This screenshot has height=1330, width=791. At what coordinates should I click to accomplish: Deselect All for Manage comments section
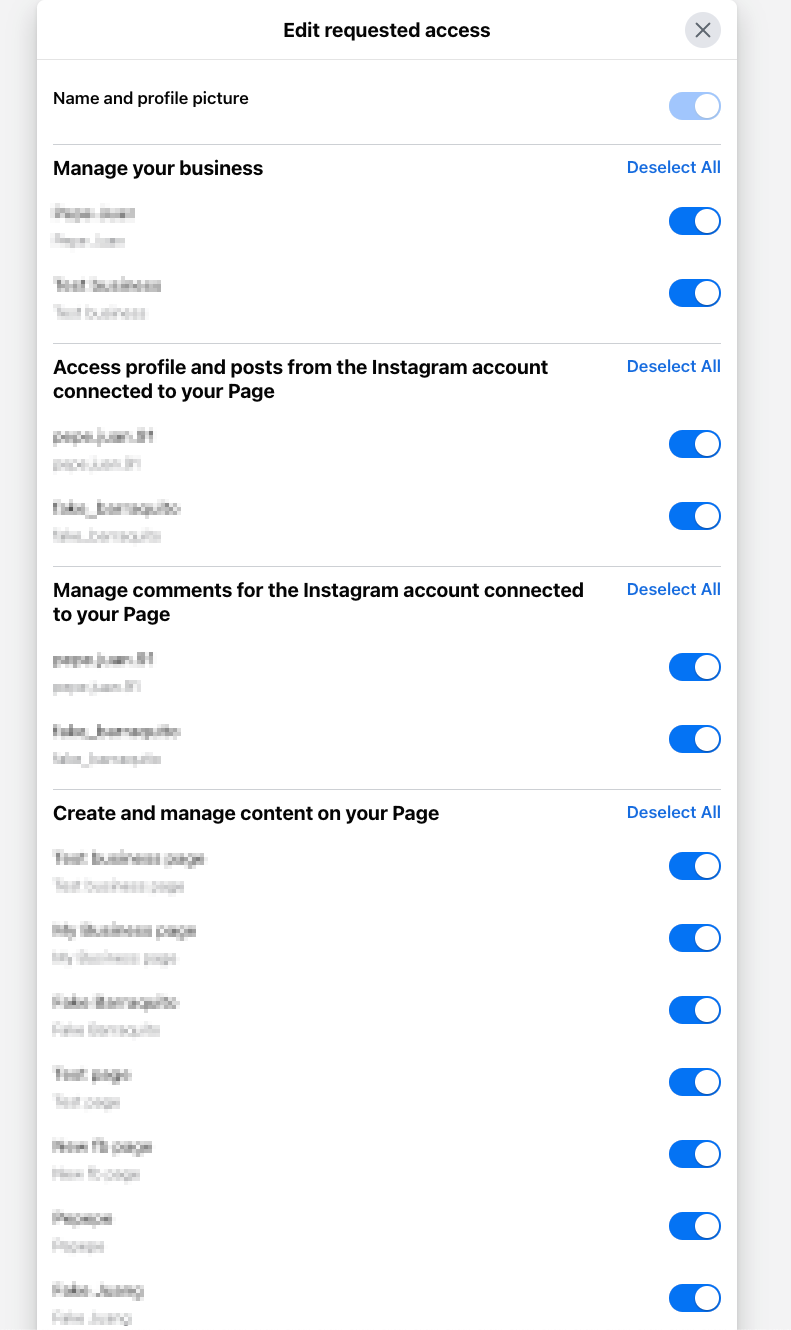click(673, 589)
